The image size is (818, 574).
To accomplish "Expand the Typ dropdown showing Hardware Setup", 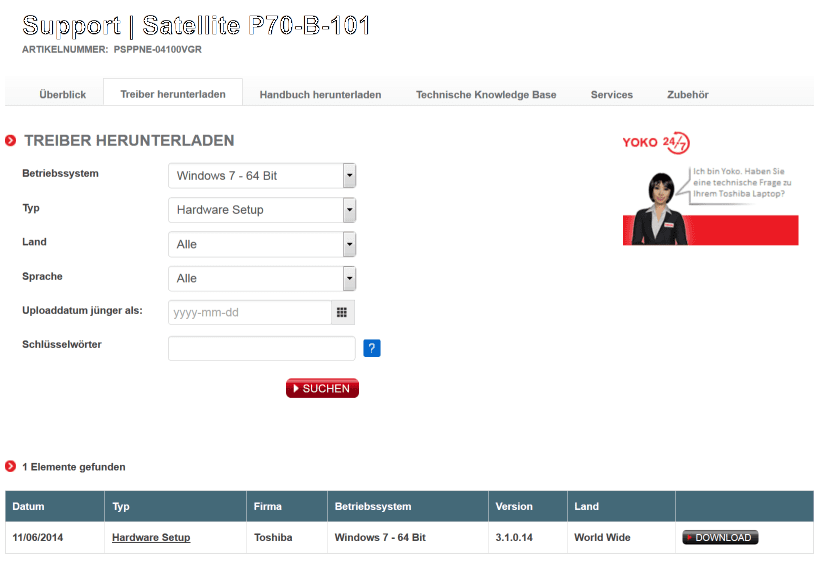I will pos(262,210).
